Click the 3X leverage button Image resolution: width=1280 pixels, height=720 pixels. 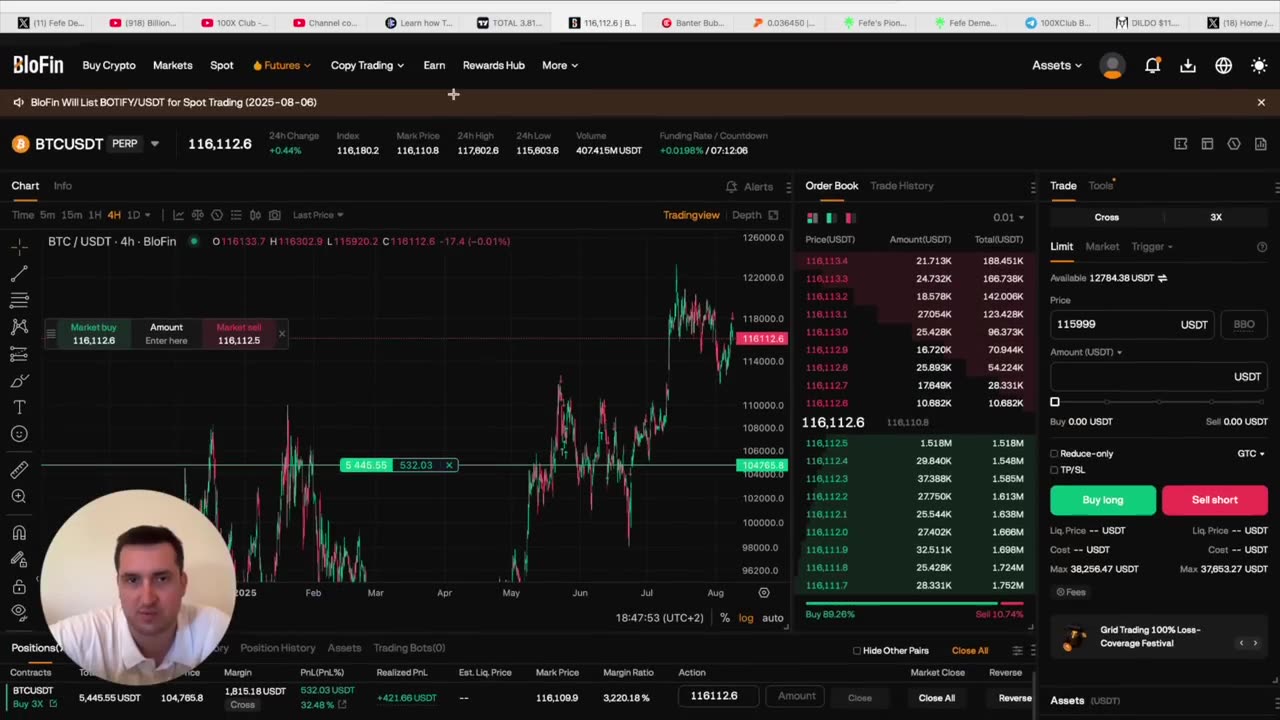tap(1216, 217)
